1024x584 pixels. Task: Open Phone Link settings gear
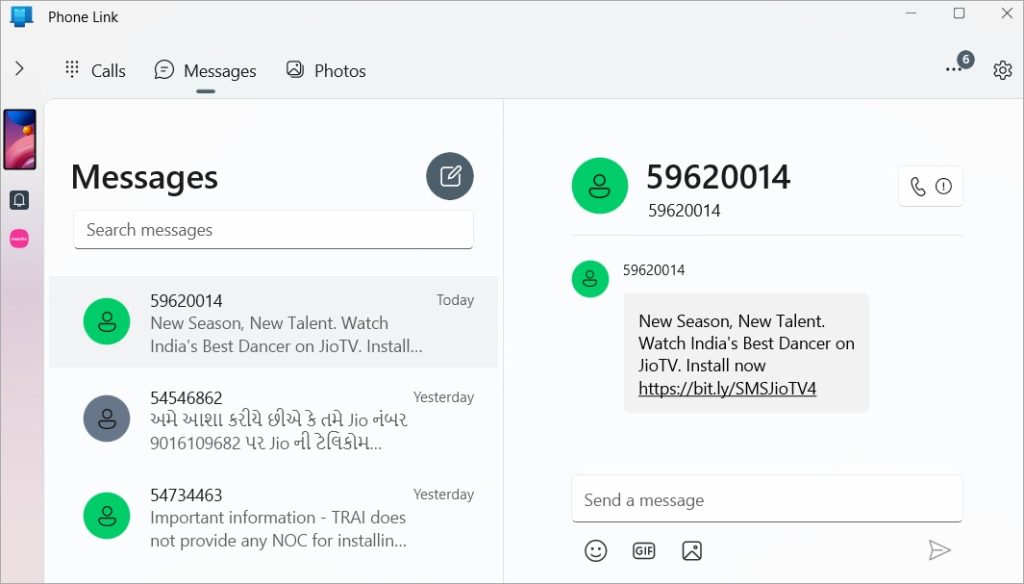point(1002,70)
